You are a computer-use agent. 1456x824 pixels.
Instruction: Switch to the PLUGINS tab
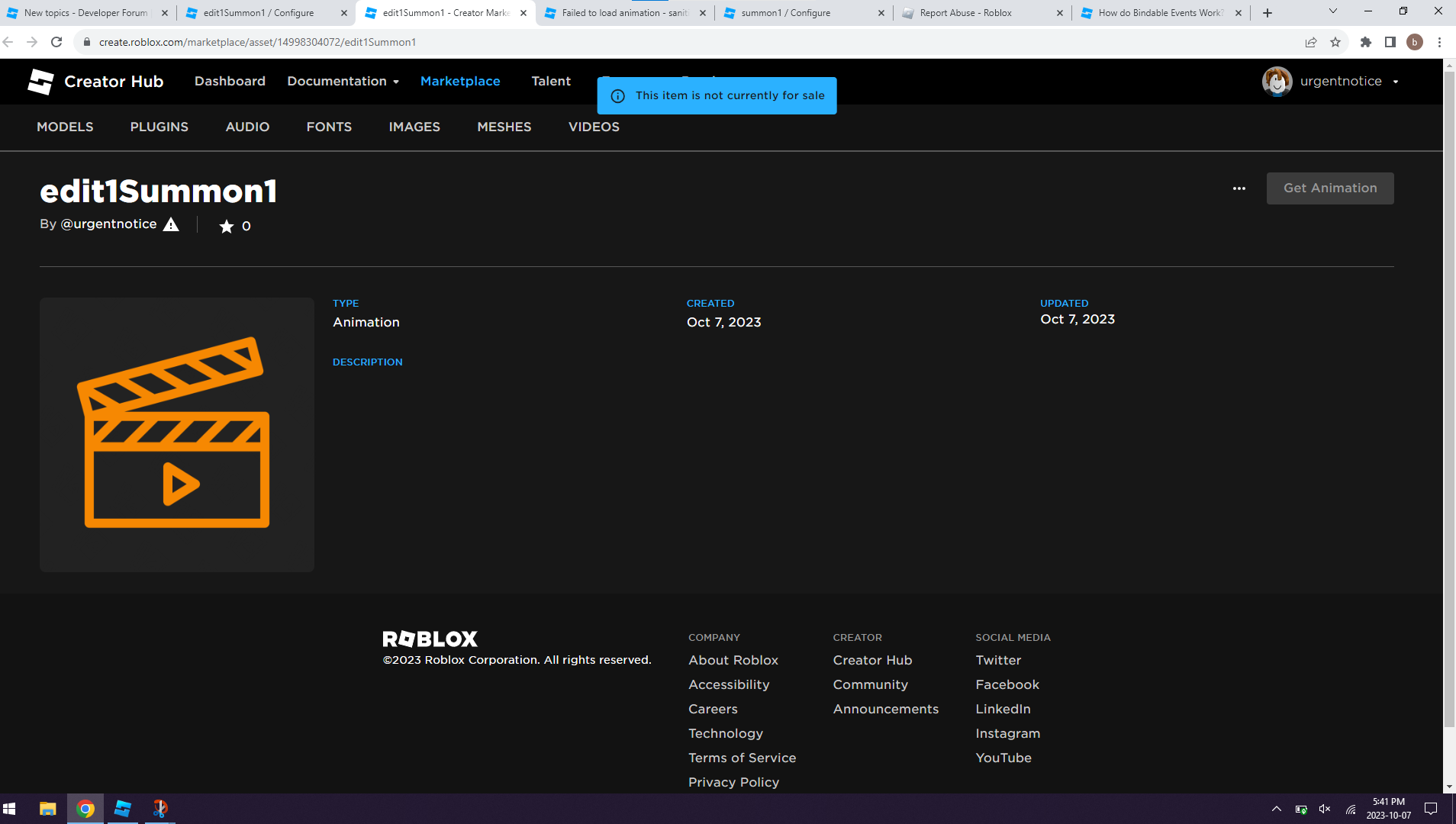[x=159, y=127]
